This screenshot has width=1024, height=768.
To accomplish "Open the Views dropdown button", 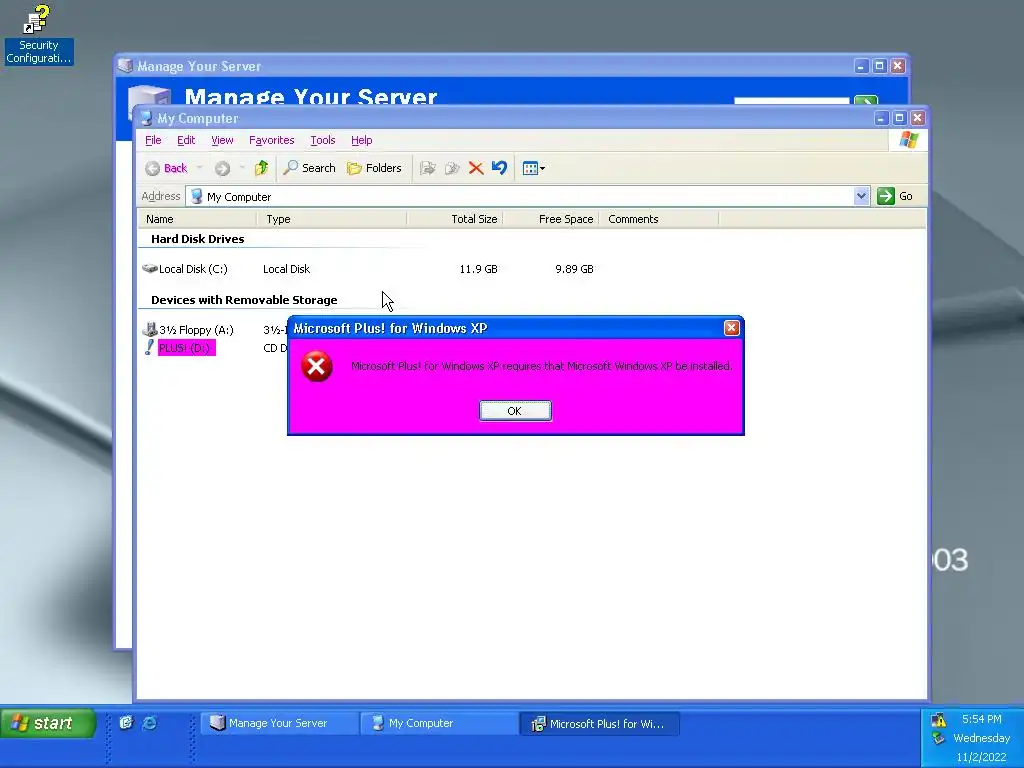I will click(534, 168).
